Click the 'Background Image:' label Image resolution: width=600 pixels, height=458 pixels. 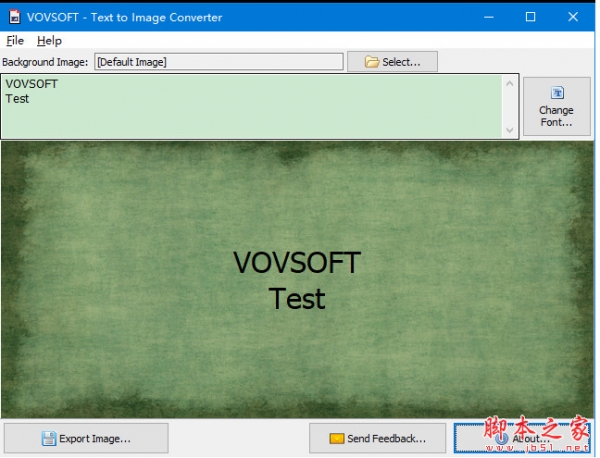coord(45,62)
